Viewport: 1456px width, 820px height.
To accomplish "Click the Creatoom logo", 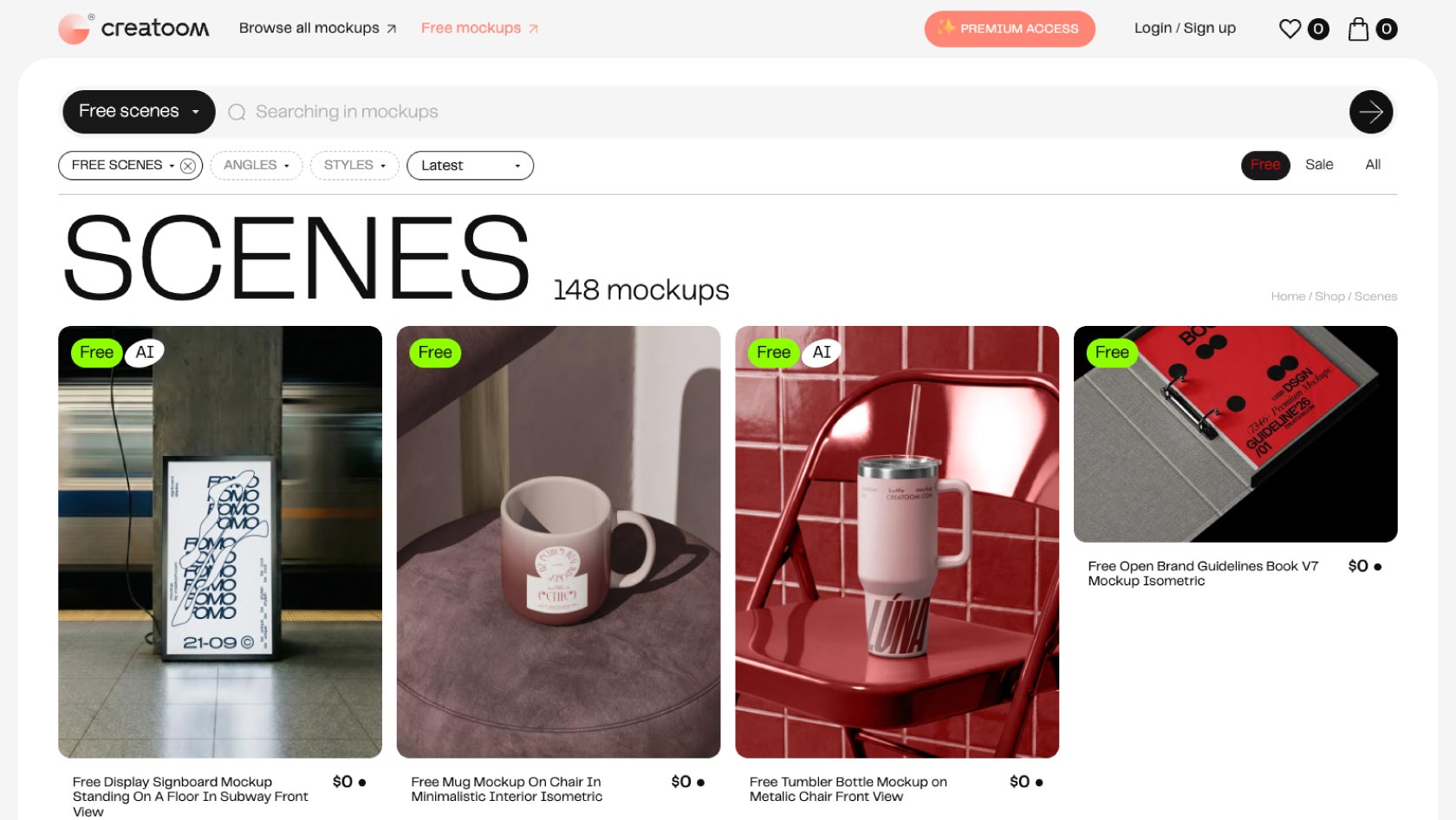I will point(133,29).
